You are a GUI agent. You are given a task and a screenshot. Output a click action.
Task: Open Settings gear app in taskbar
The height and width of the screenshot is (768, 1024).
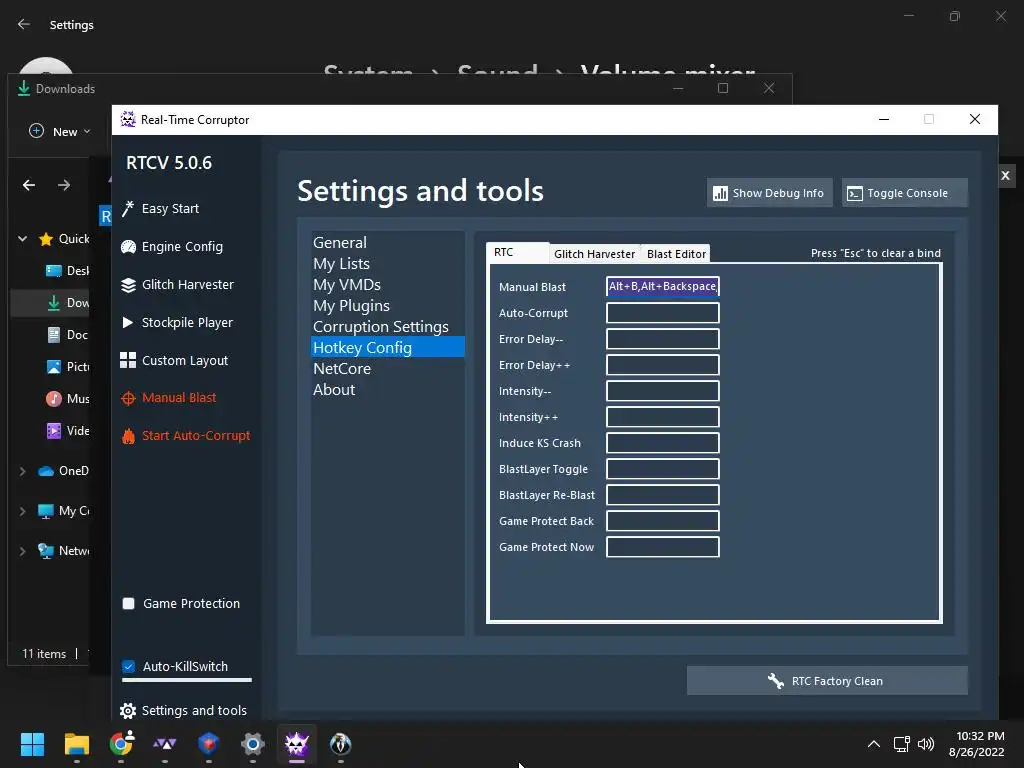(253, 744)
